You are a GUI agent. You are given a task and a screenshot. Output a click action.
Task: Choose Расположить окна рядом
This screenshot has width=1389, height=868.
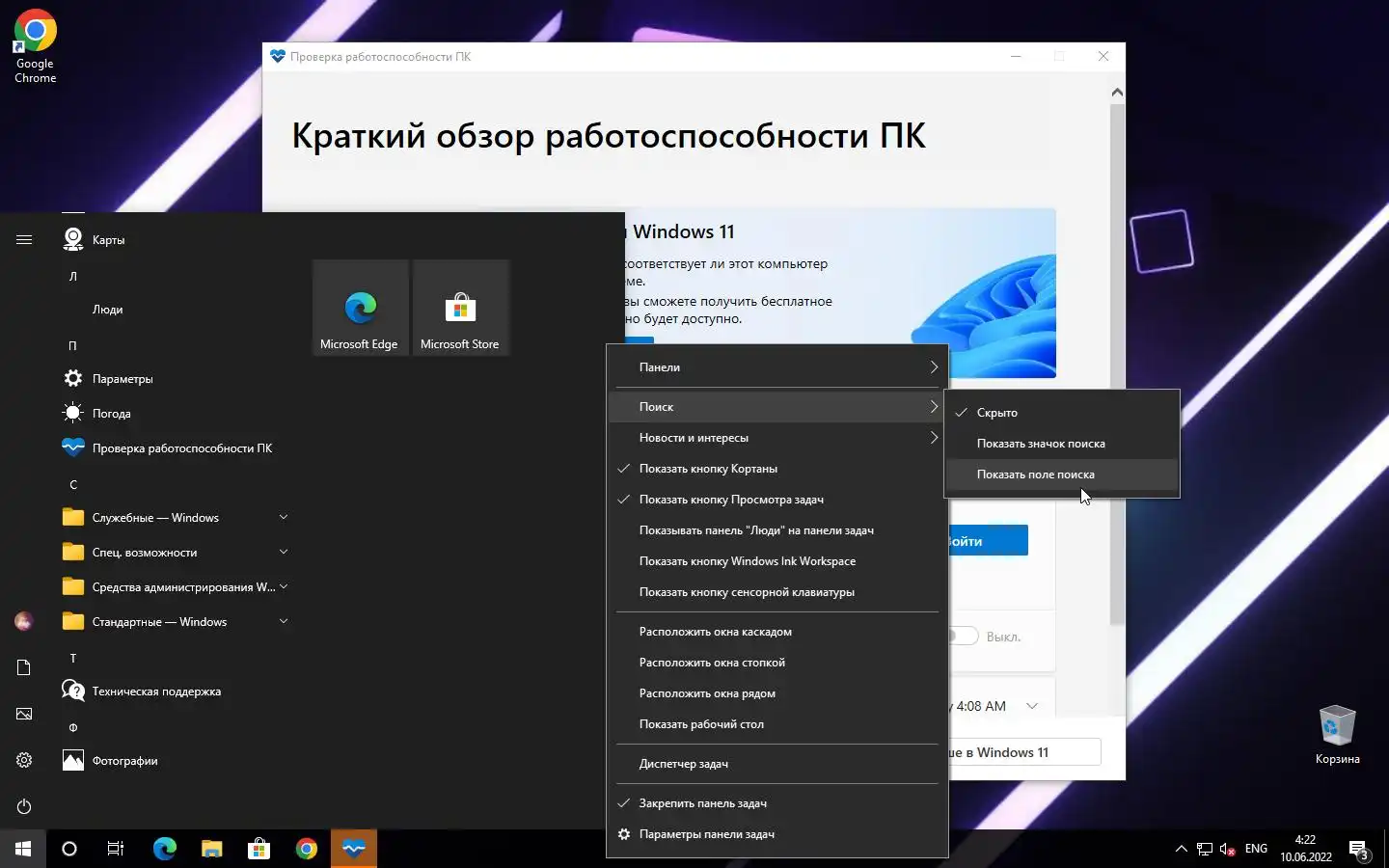tap(777, 693)
